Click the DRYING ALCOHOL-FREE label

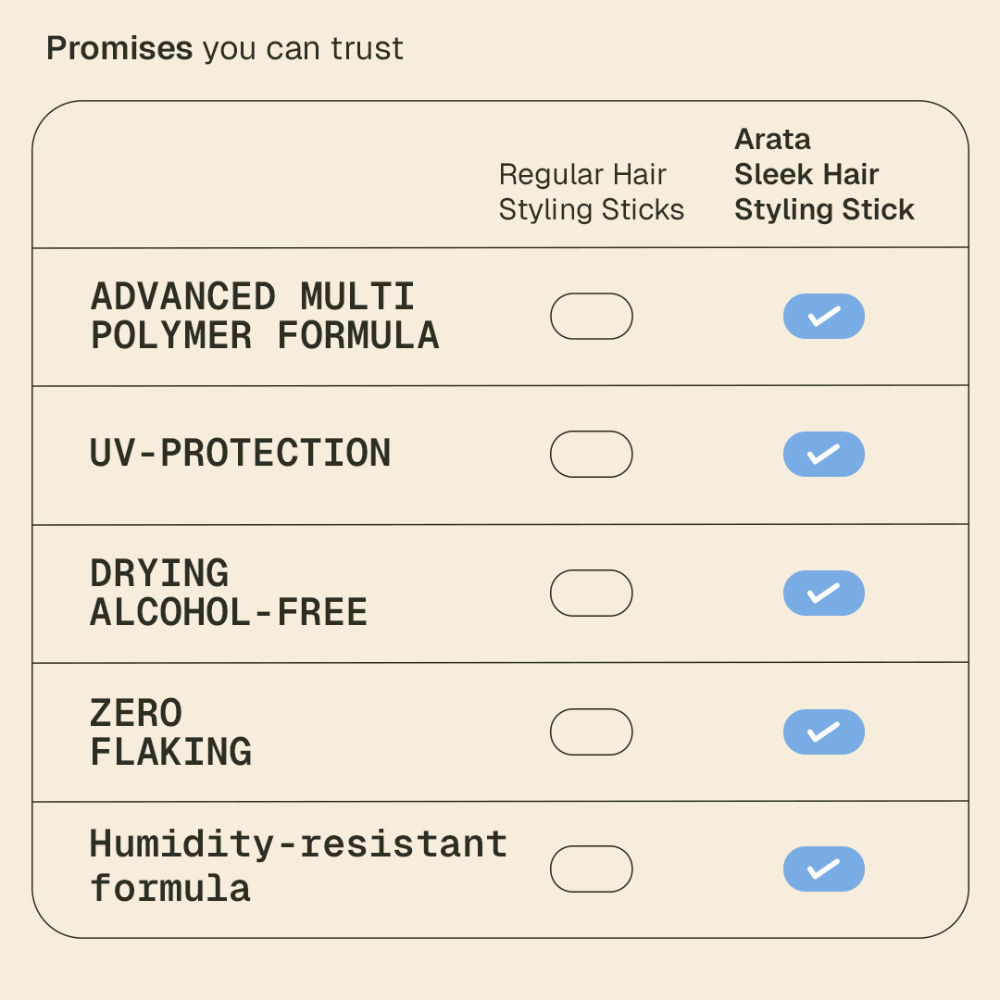pyautogui.click(x=228, y=592)
